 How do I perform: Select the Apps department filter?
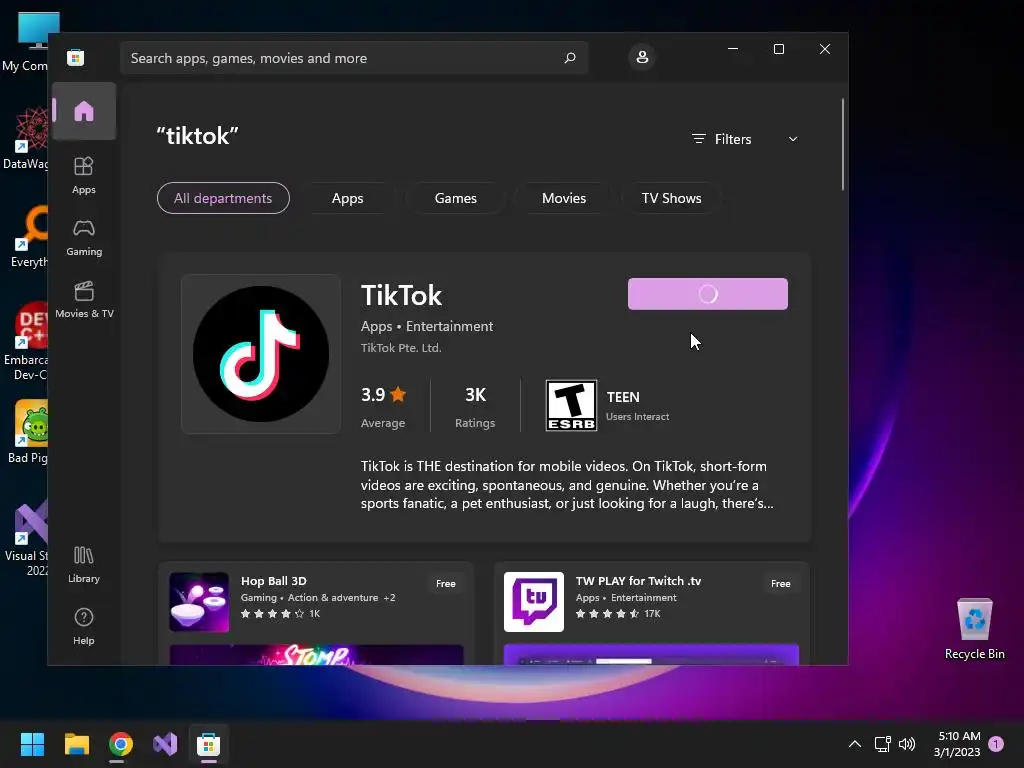click(x=347, y=198)
